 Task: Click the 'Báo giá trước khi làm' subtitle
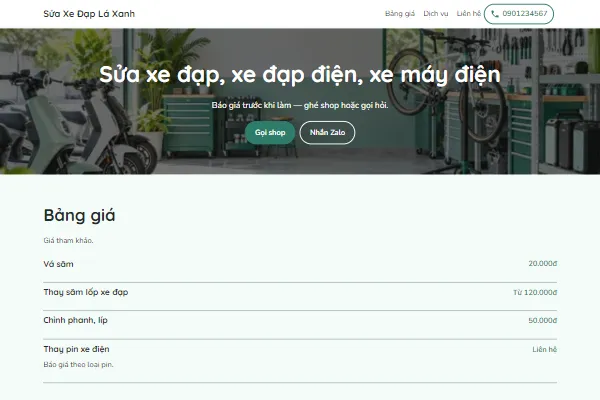[300, 105]
